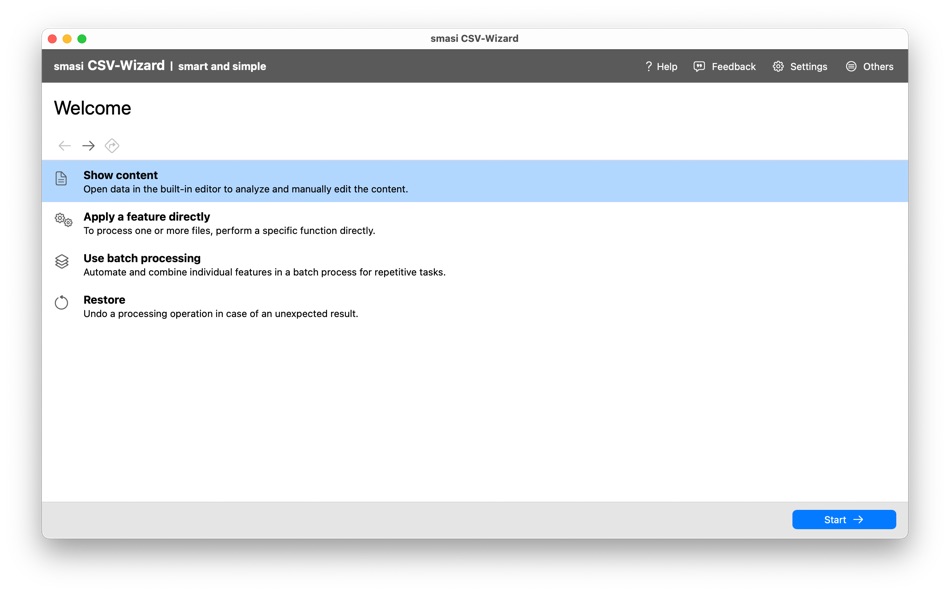Open the Others menu label
The width and height of the screenshot is (950, 594).
878,67
